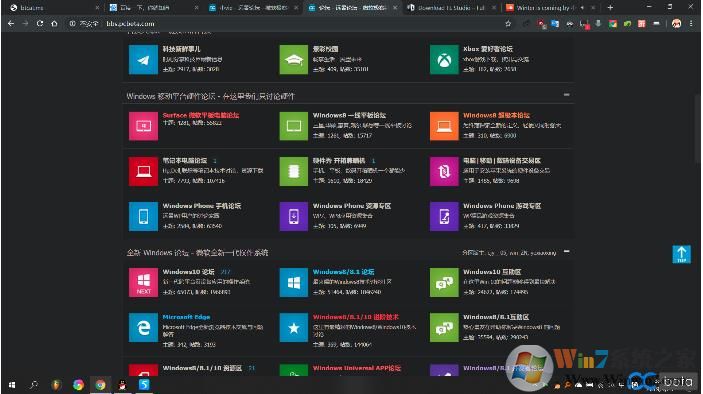Switch to the third browser tab
703x394 pixels.
[x=252, y=8]
